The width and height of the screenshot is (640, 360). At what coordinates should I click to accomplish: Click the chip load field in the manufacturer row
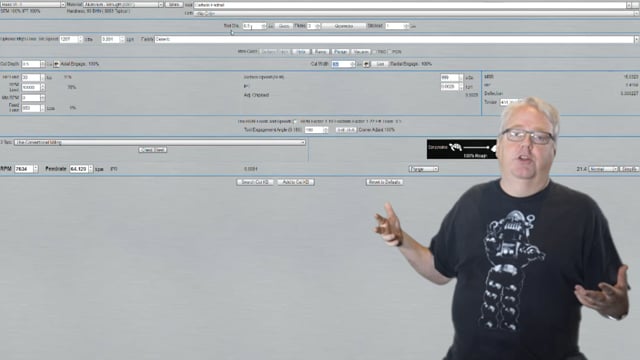pos(110,39)
